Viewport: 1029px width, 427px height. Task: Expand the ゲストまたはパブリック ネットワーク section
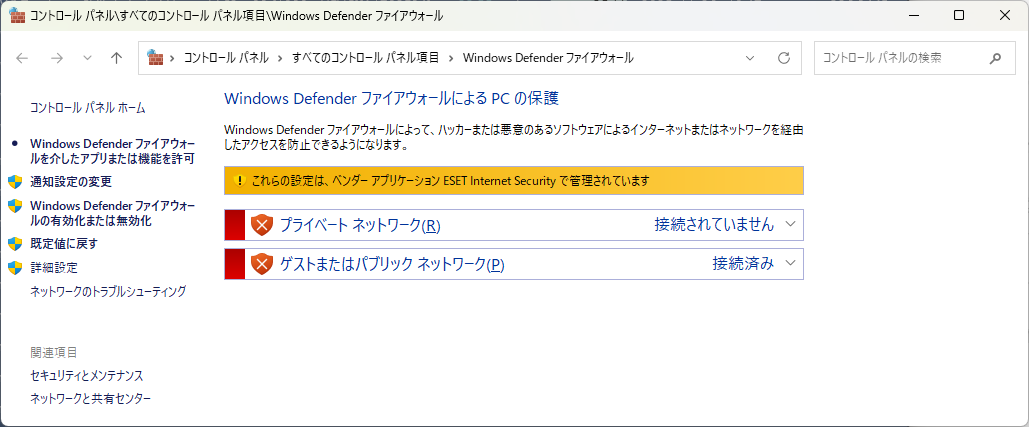(x=790, y=264)
